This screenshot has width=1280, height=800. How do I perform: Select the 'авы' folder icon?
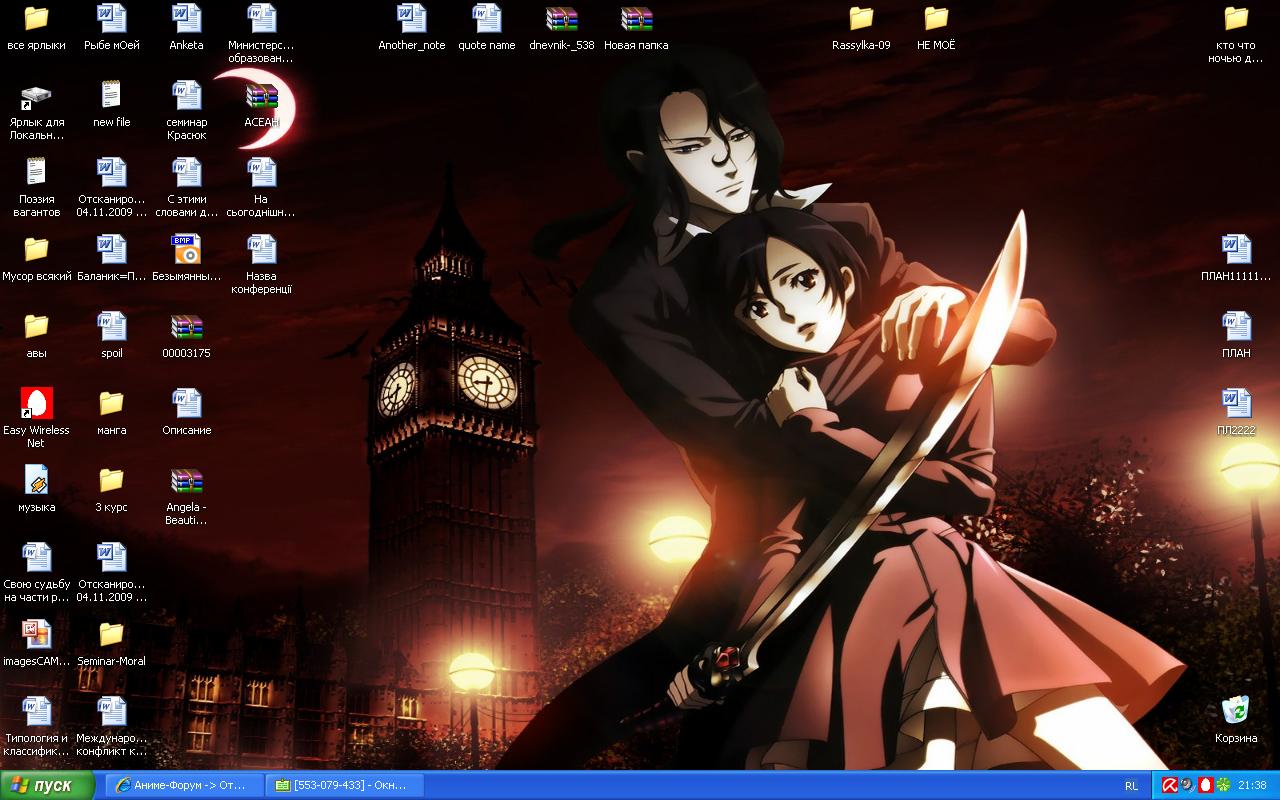click(x=36, y=327)
